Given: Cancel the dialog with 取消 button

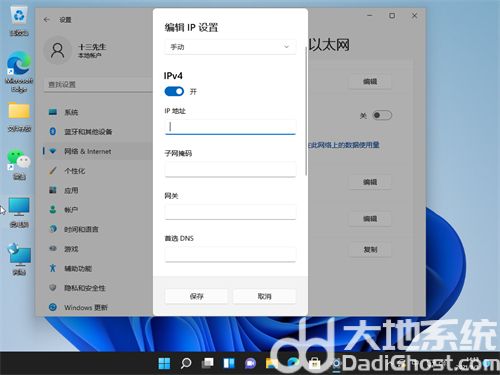Looking at the screenshot, I should [x=264, y=296].
